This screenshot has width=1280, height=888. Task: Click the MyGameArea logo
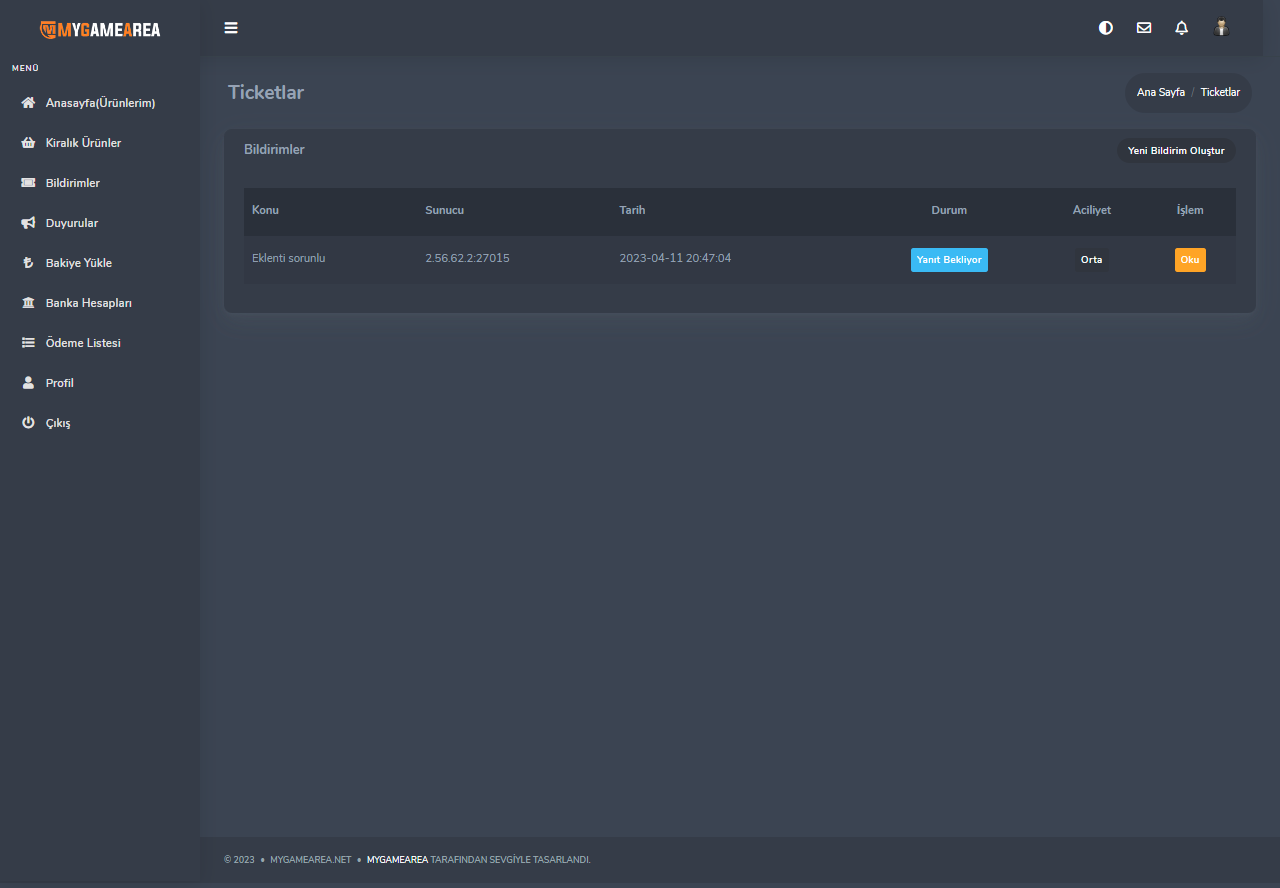click(x=100, y=29)
